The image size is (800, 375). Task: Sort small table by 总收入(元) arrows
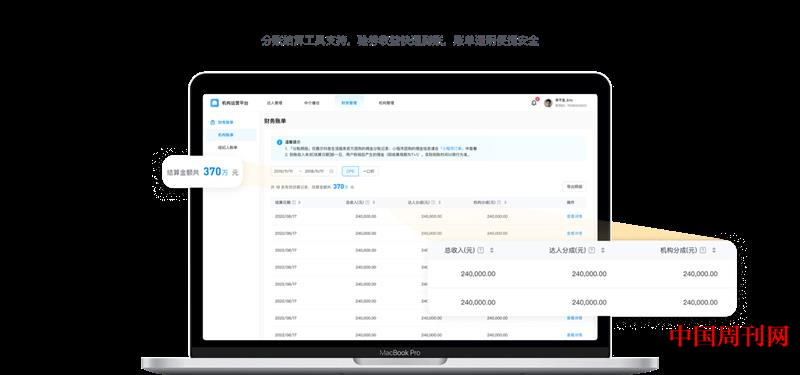click(374, 203)
